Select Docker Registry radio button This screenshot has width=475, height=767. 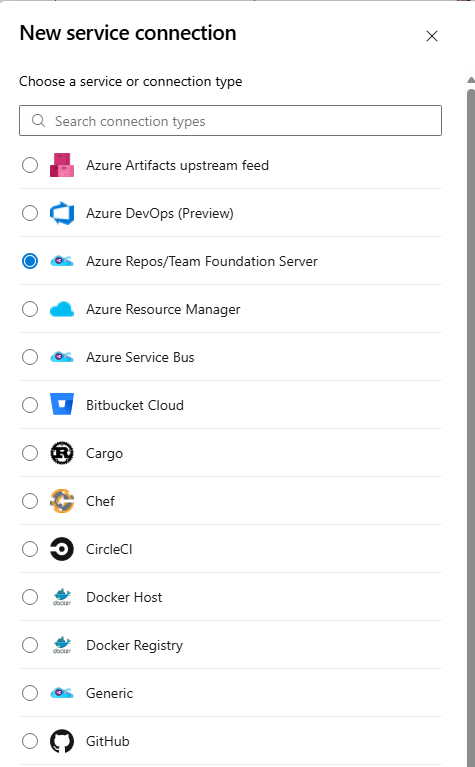point(30,645)
